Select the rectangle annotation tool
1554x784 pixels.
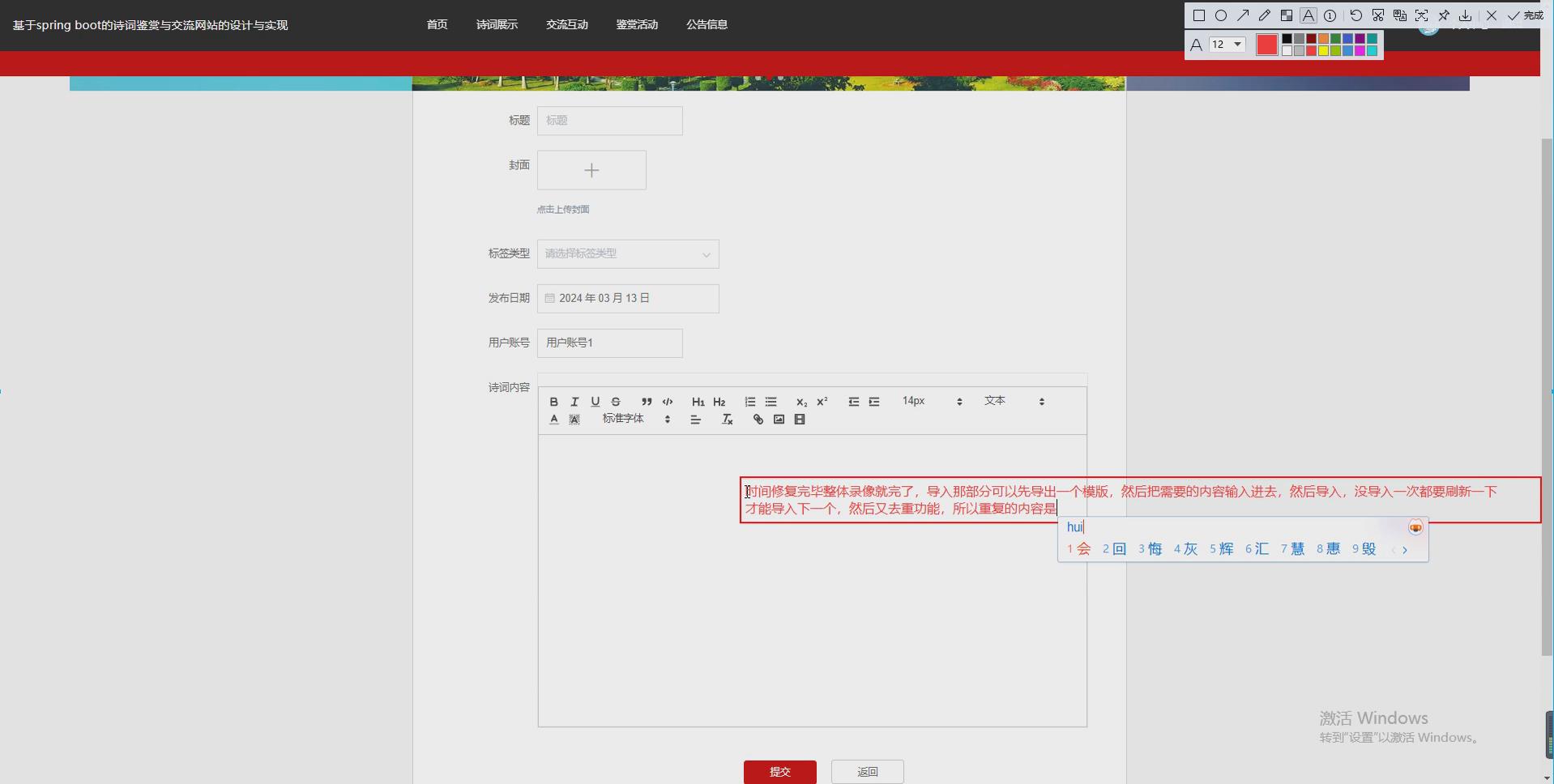[x=1199, y=15]
